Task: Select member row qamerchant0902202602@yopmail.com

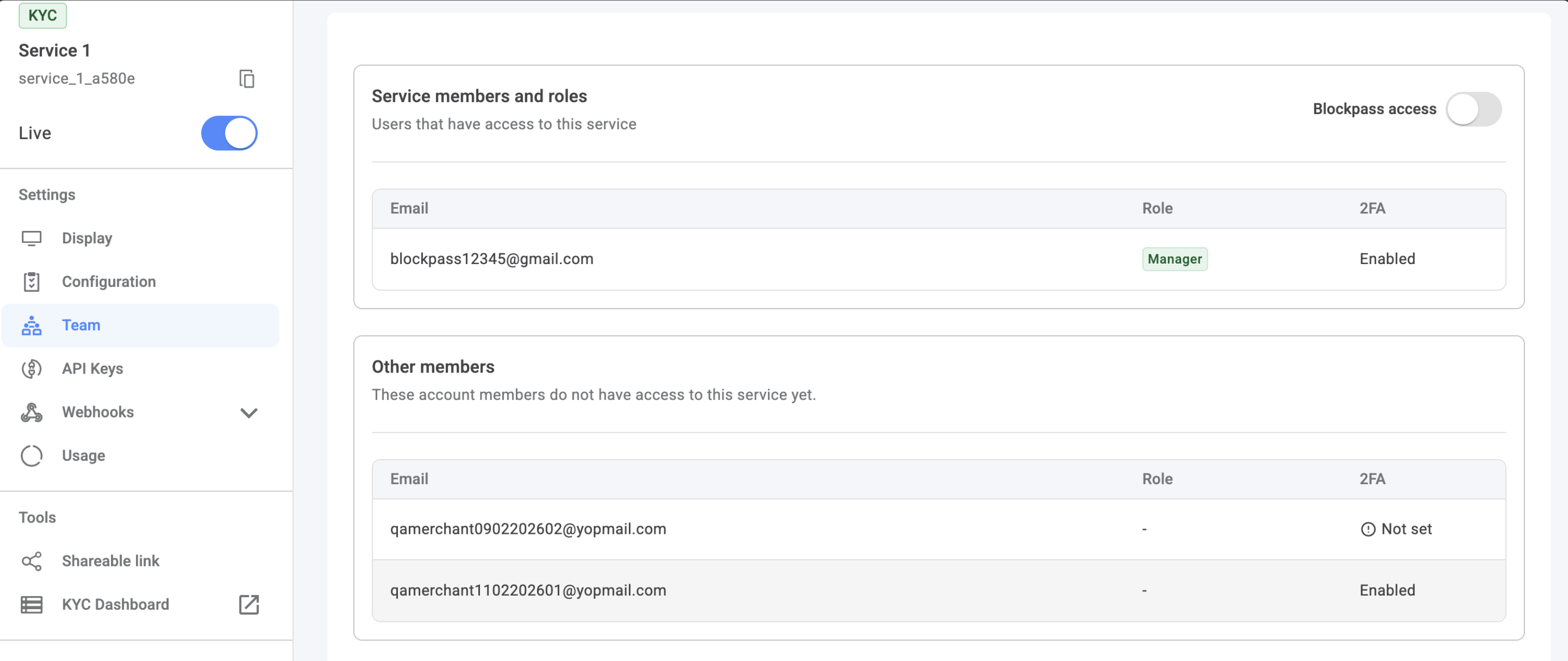Action: point(528,529)
